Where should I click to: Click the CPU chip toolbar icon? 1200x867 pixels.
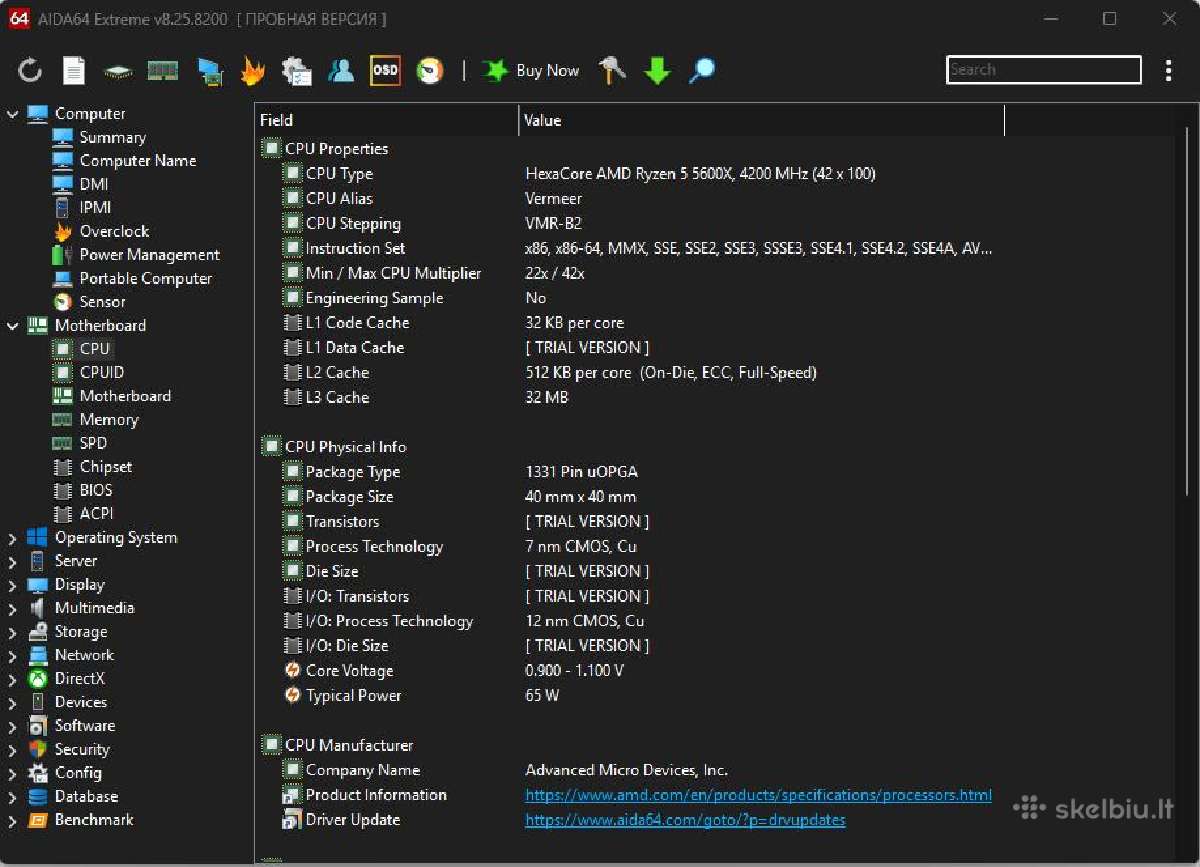[118, 71]
